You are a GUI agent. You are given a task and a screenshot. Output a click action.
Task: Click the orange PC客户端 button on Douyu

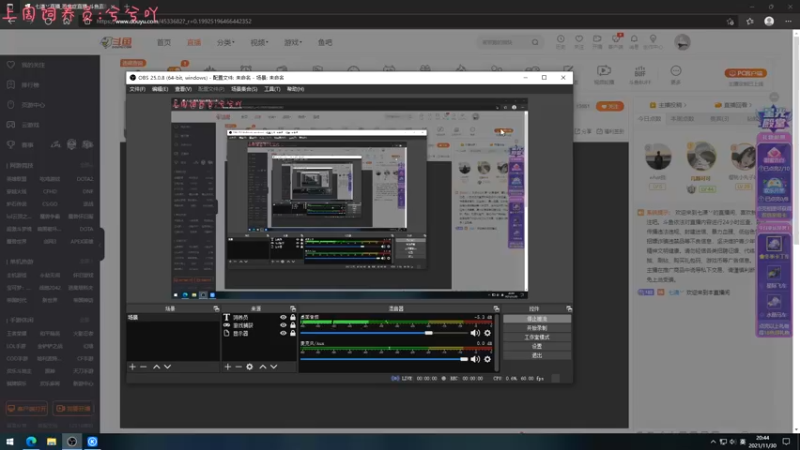pyautogui.click(x=745, y=73)
